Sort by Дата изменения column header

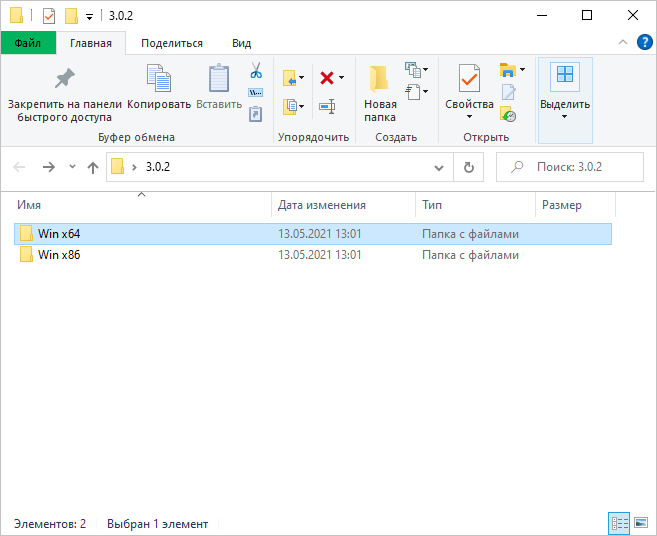(x=343, y=205)
